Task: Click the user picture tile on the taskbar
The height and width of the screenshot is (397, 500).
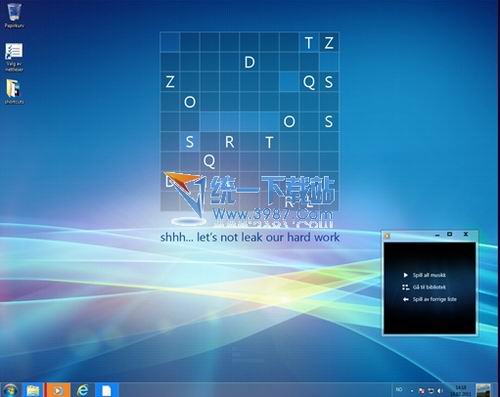Action: (483, 390)
